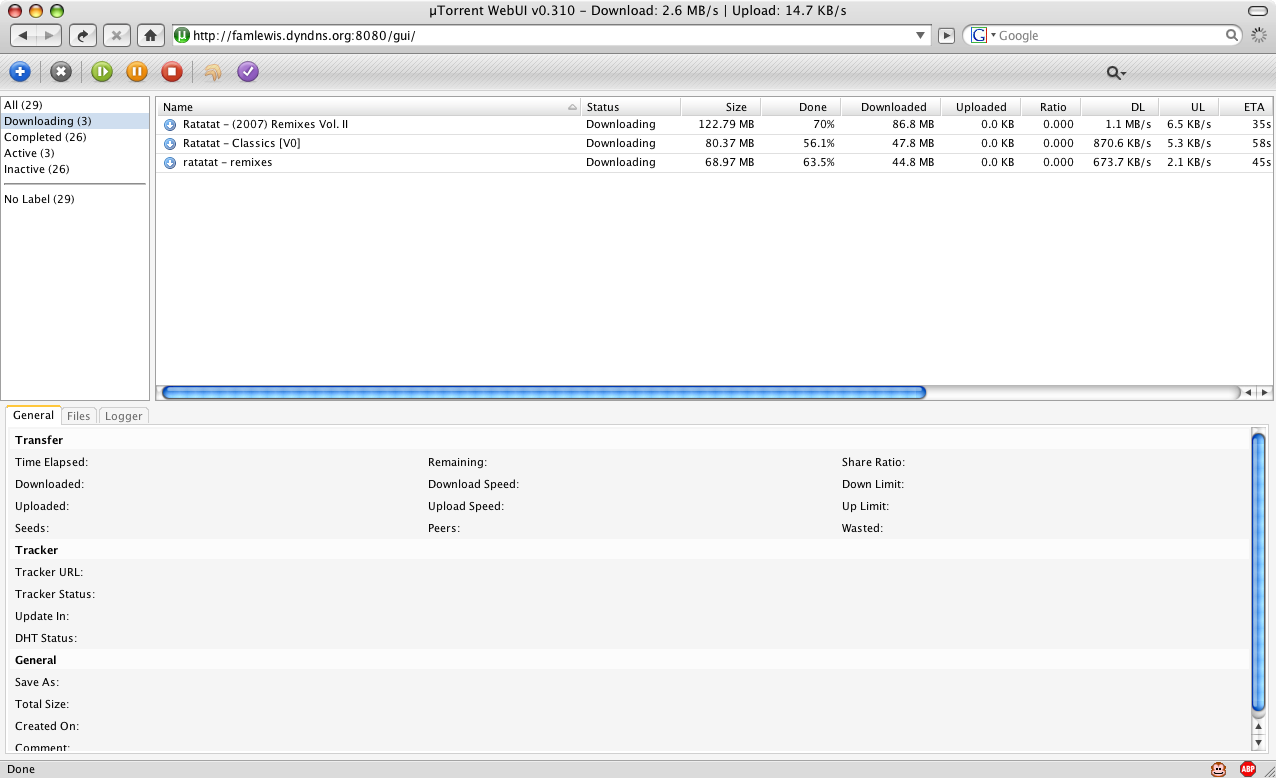Image resolution: width=1276 pixels, height=778 pixels.
Task: Filter by Inactive (26) torrents
Action: [x=75, y=169]
